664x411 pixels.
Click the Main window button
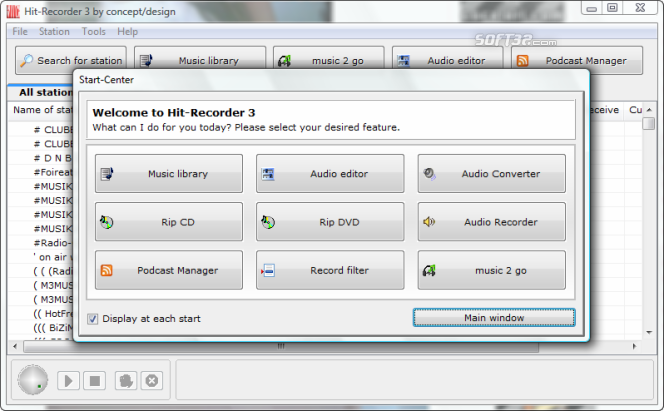pyautogui.click(x=494, y=317)
